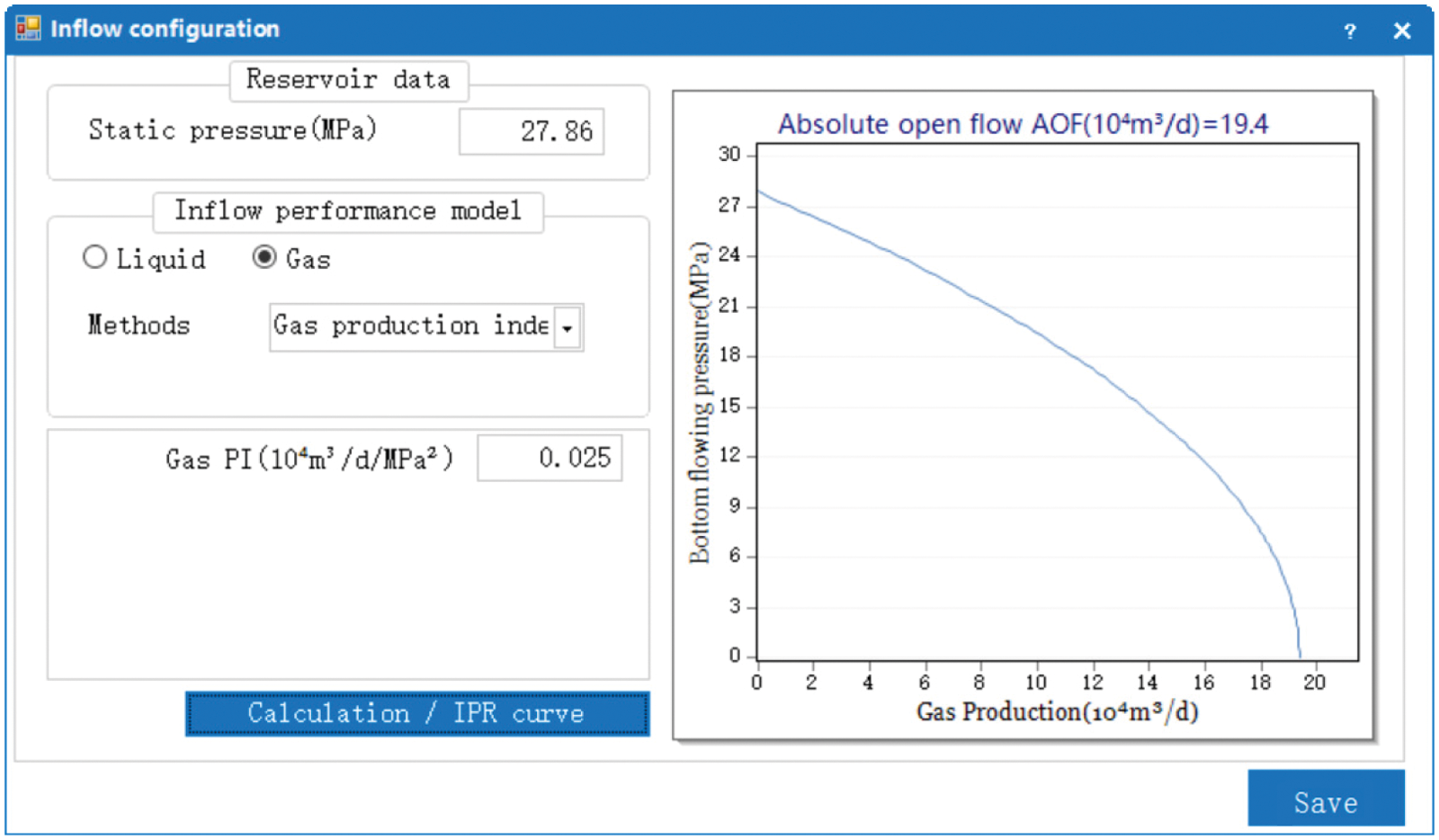
Task: Click the Gas PI value field
Action: [550, 458]
